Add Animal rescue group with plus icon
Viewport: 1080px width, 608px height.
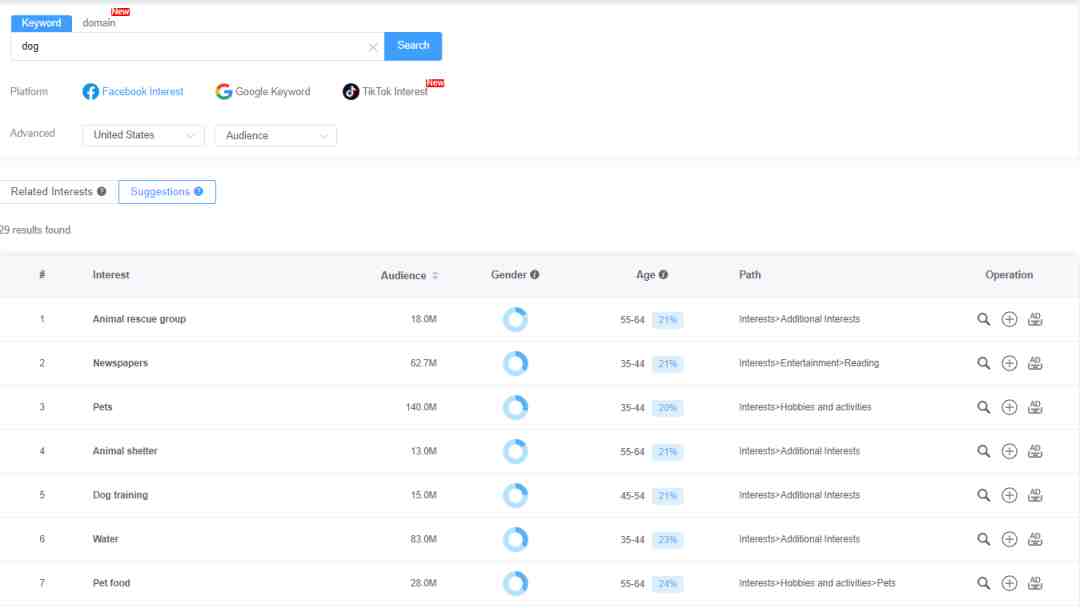(x=1009, y=319)
